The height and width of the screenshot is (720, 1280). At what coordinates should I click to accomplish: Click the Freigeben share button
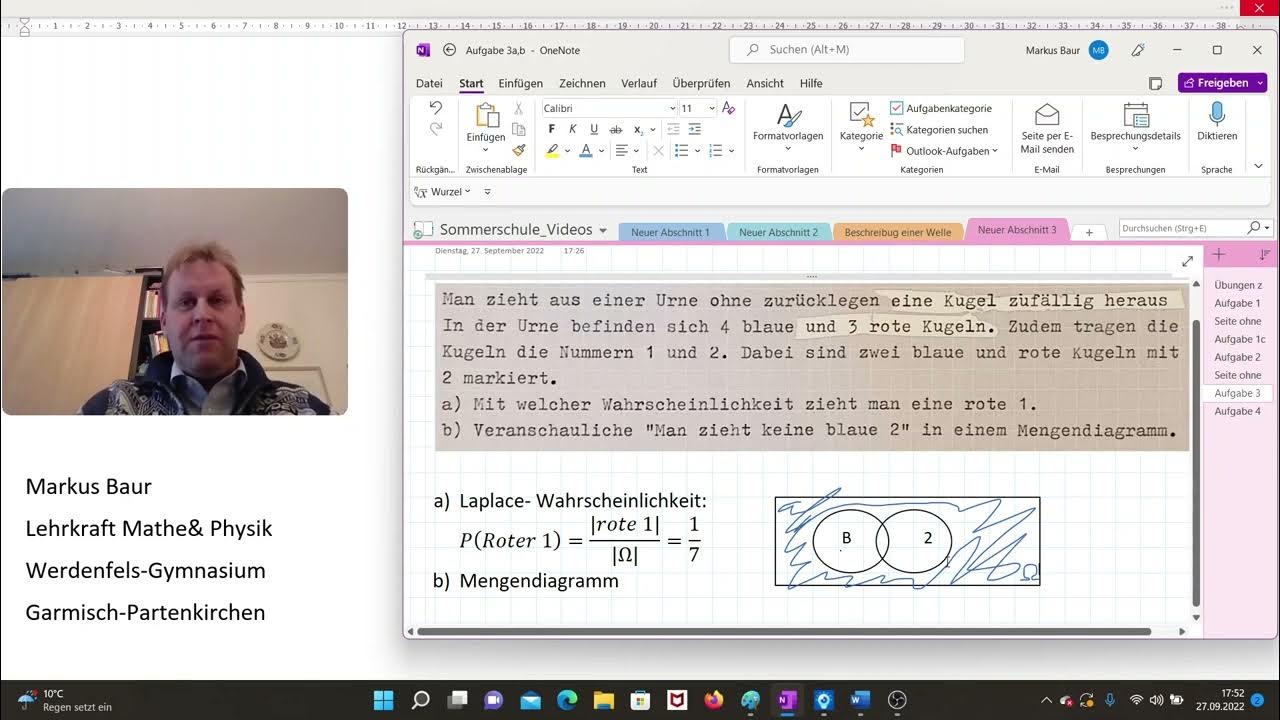1222,83
